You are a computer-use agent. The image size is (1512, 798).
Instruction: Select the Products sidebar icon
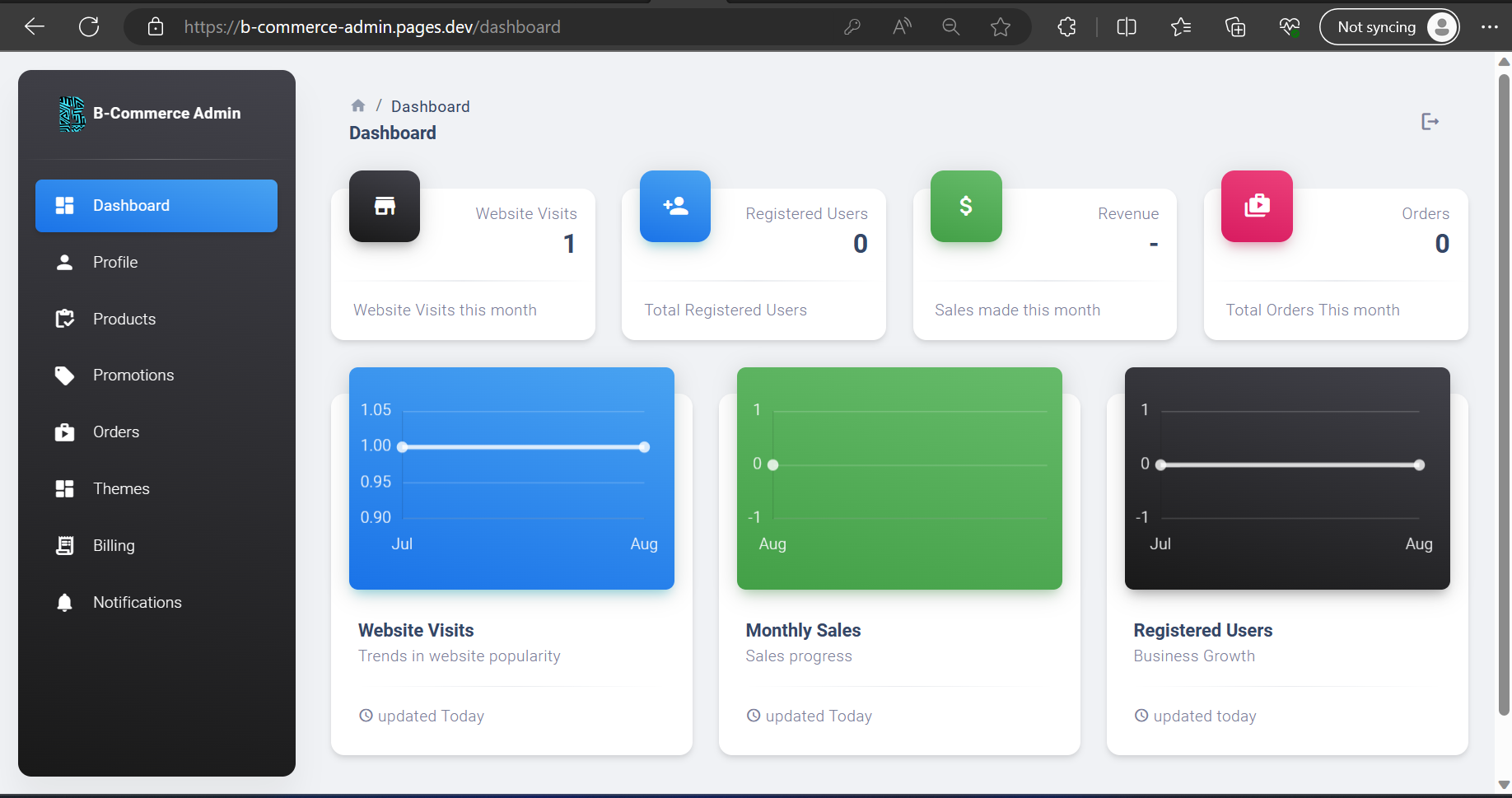pos(64,319)
